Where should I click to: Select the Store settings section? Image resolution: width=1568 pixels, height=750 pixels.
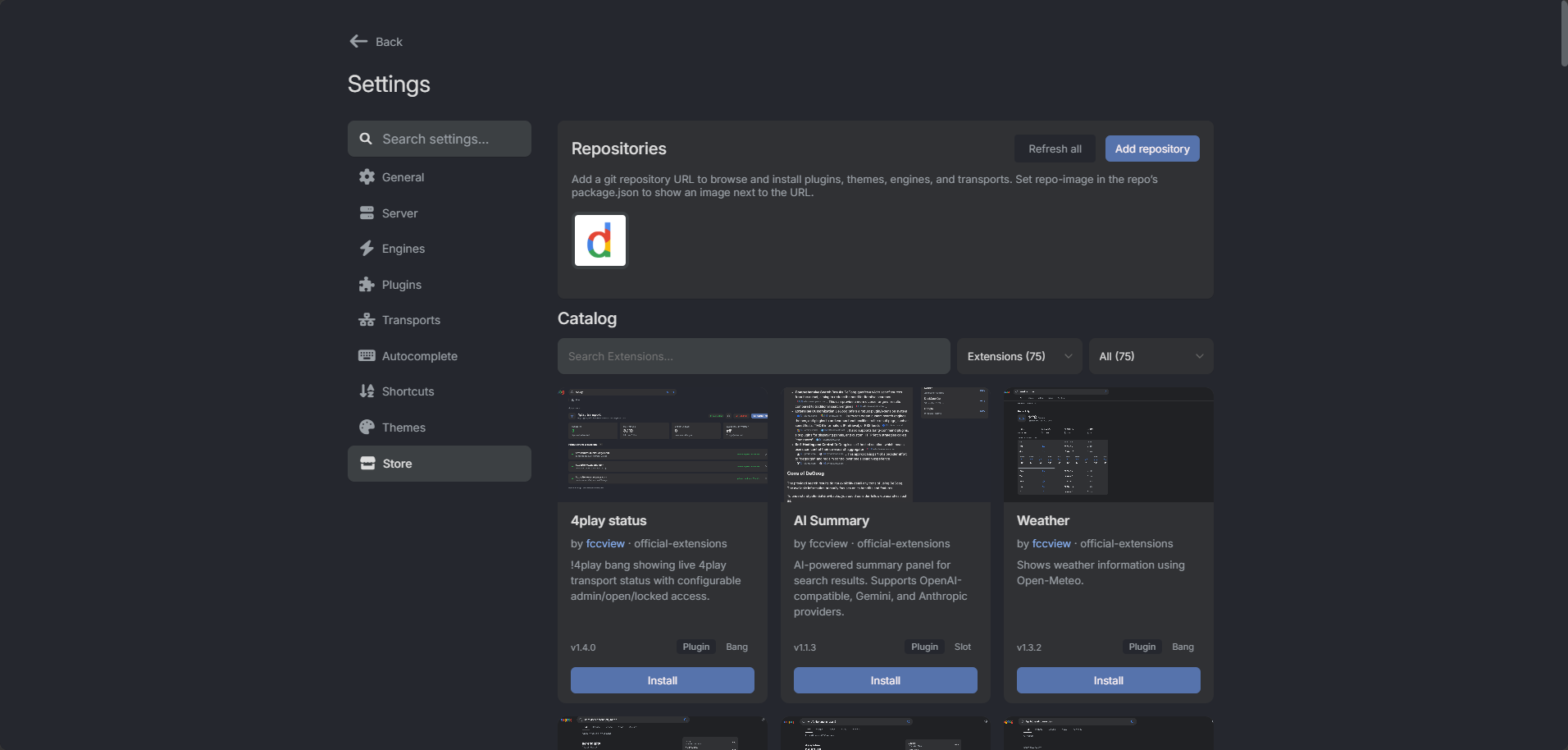440,464
